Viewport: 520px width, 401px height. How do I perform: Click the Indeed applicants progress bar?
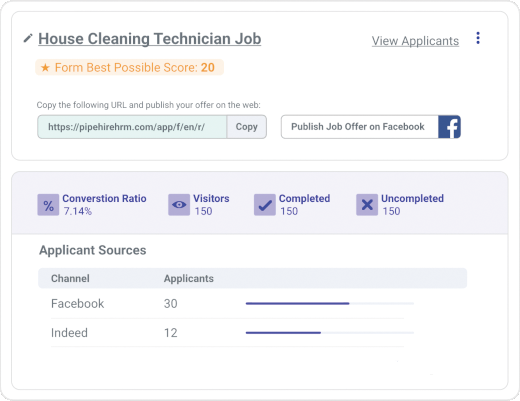[x=330, y=333]
